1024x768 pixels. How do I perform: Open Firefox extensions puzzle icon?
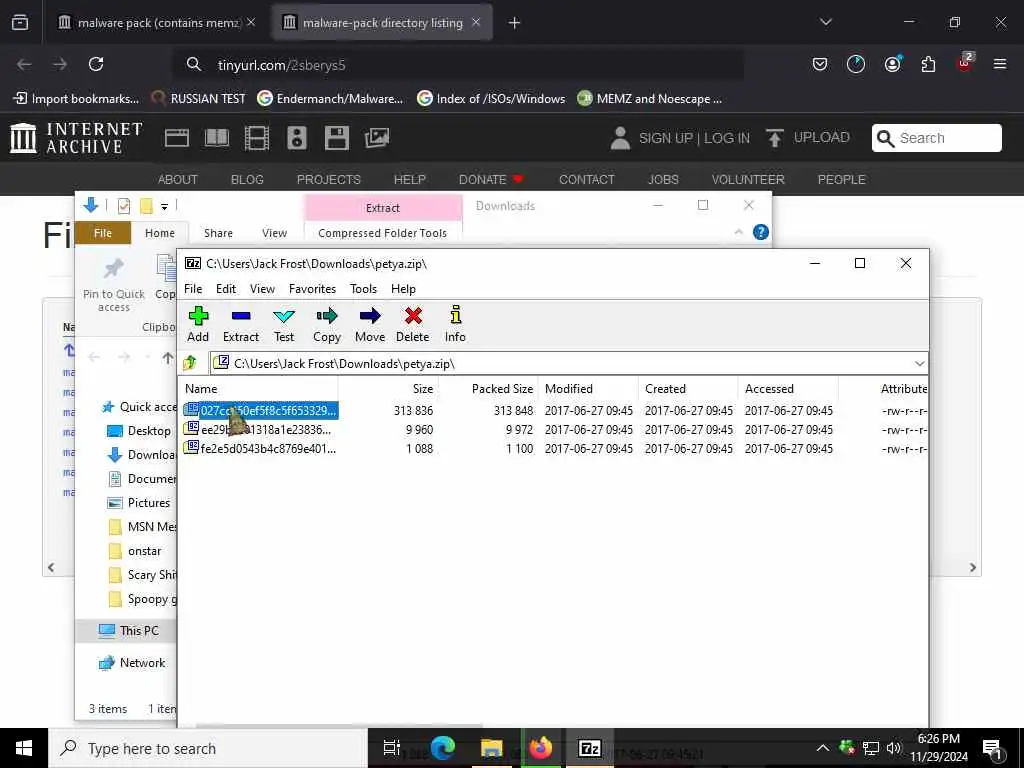pos(928,64)
